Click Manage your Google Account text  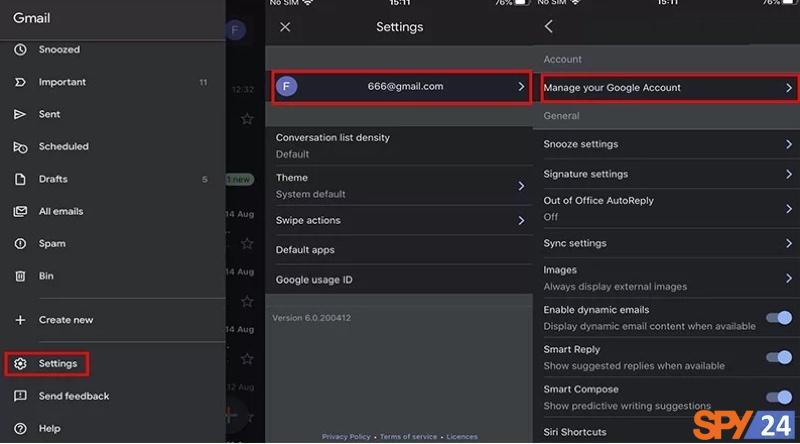pos(612,88)
